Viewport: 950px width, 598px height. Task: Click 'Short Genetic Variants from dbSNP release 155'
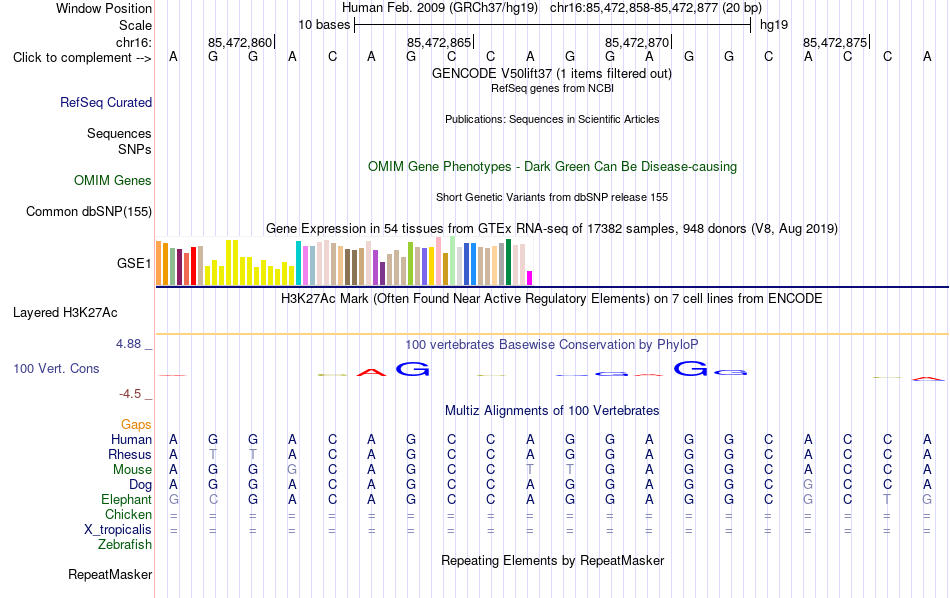[x=552, y=198]
